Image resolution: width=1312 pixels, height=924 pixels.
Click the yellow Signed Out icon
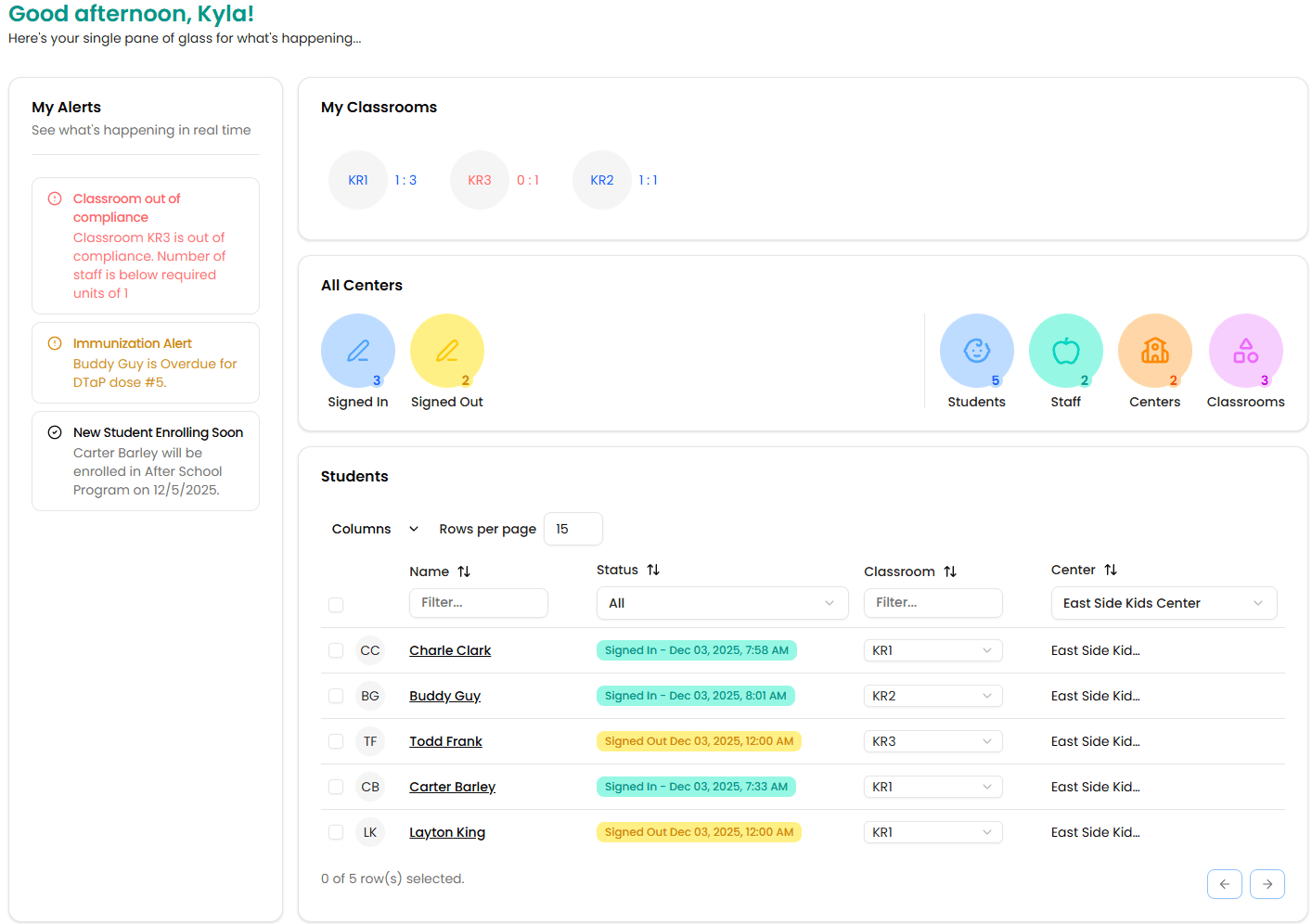(446, 351)
